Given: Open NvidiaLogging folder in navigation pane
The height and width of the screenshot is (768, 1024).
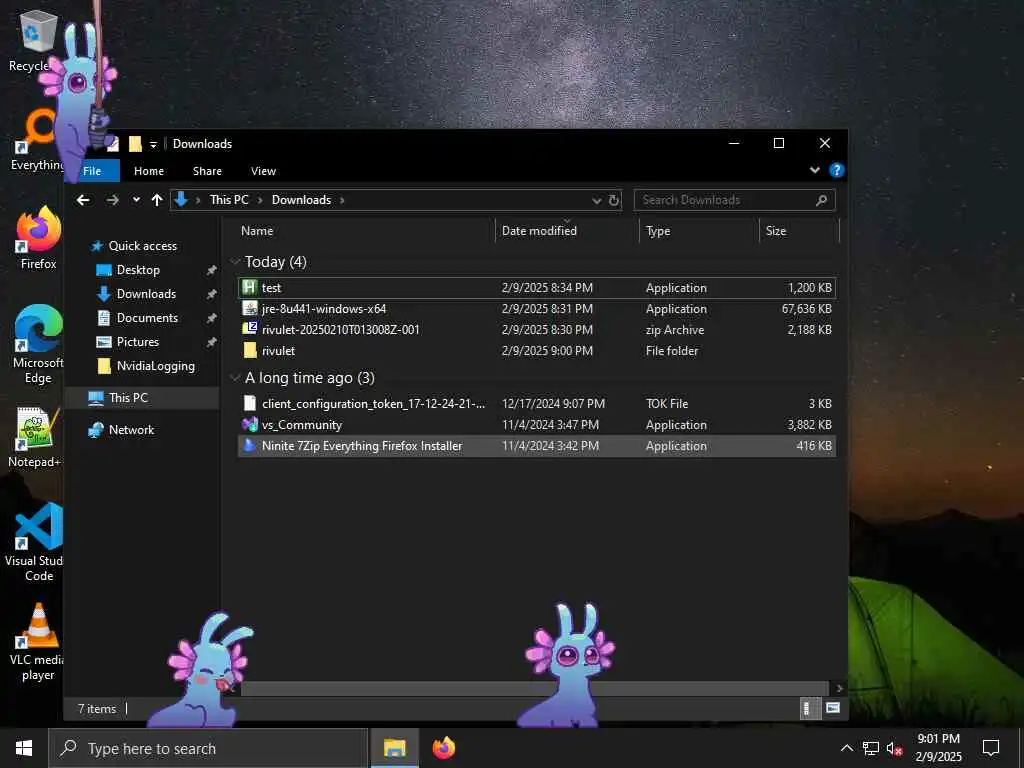Looking at the screenshot, I should [155, 366].
